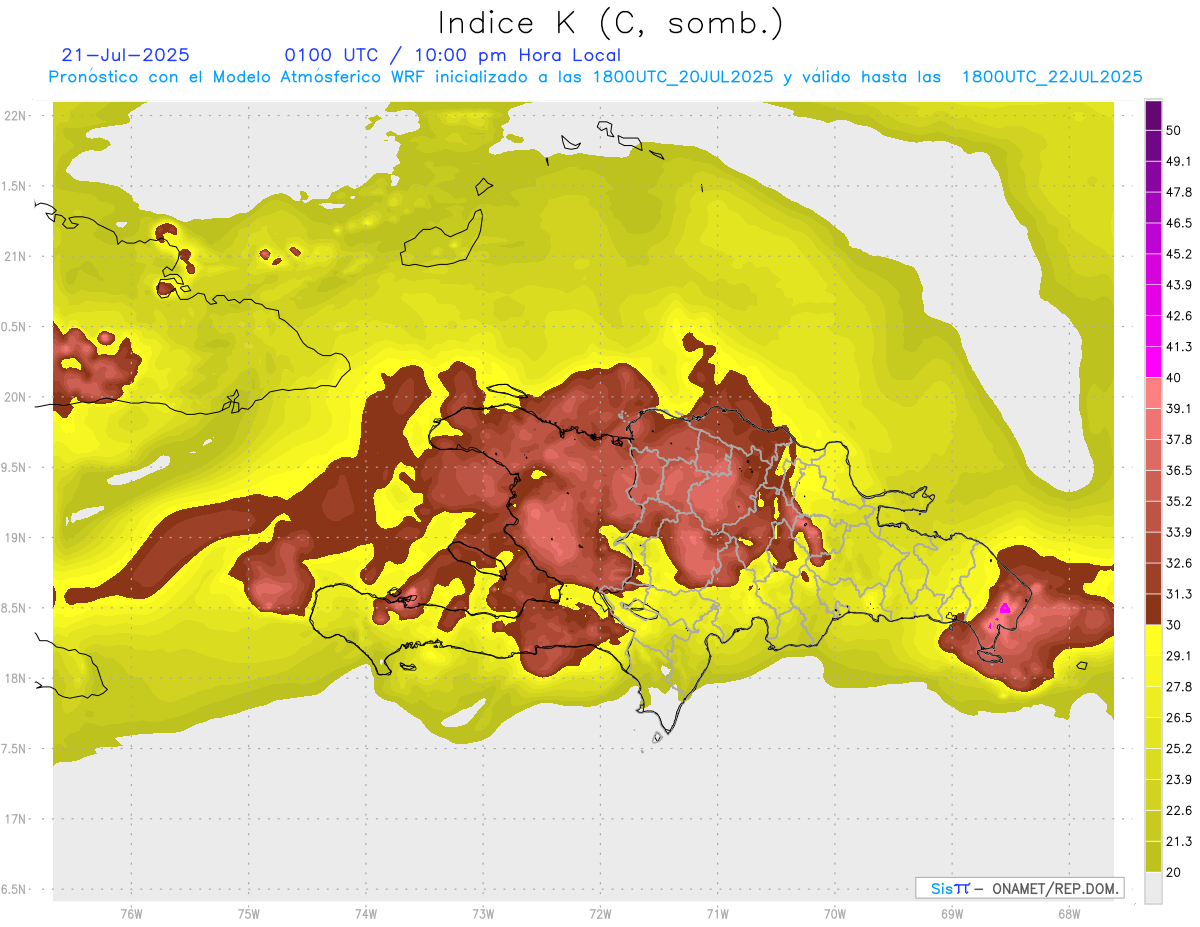Click the "20" label on the color scale
The height and width of the screenshot is (927, 1200).
tap(1174, 871)
